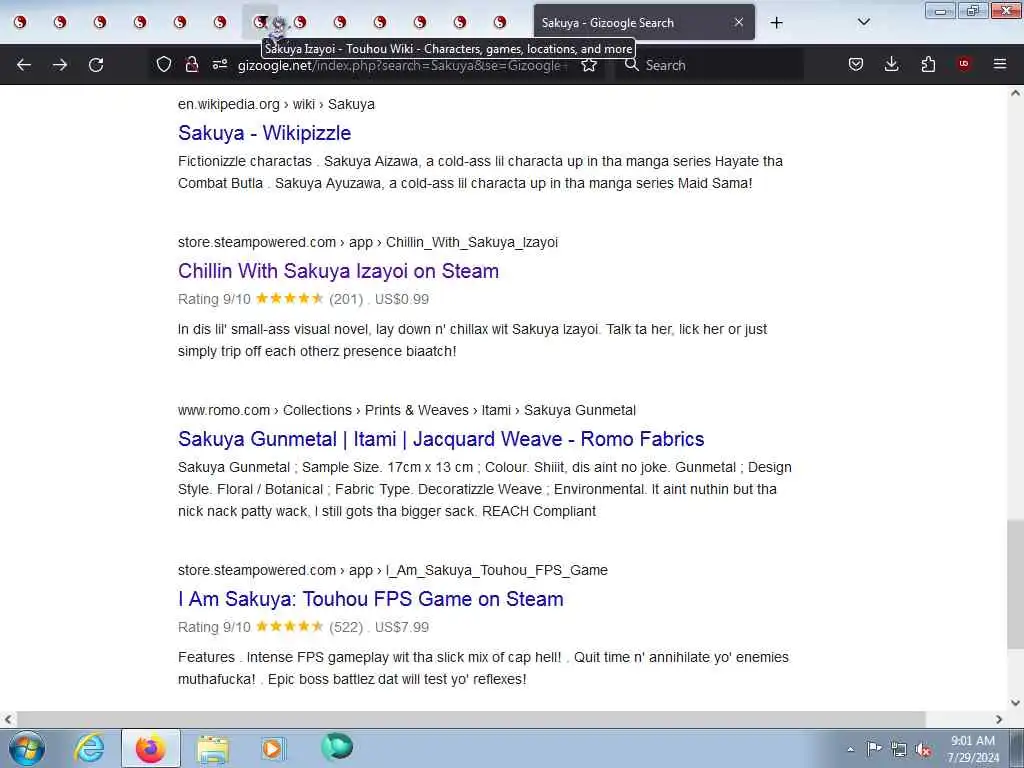Open Sakuya Gunmetal Romo Fabrics result
1024x768 pixels.
click(x=441, y=439)
